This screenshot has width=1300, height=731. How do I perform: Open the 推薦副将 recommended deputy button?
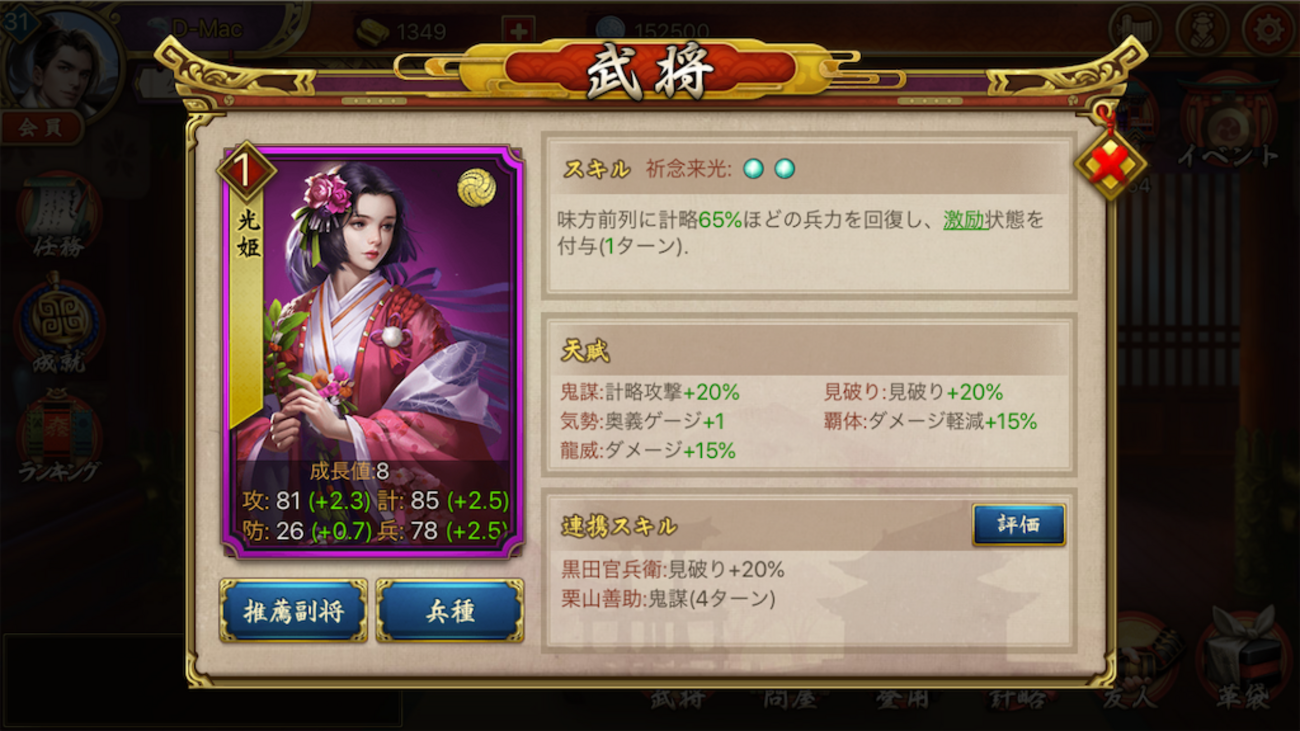[293, 610]
